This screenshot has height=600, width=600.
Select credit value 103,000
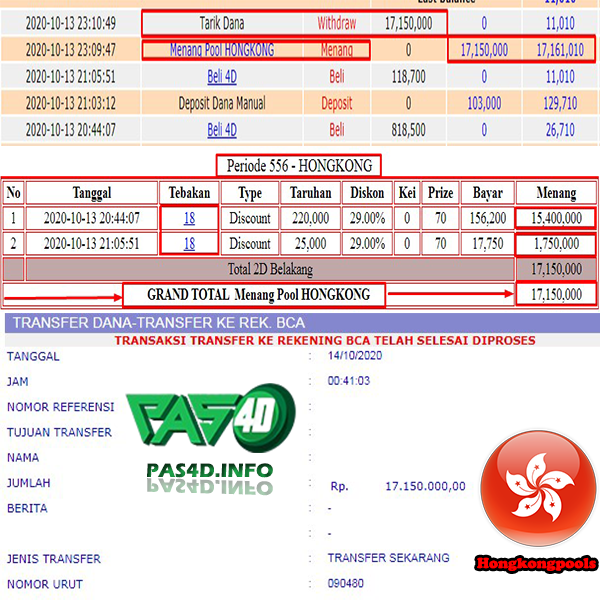click(x=484, y=103)
